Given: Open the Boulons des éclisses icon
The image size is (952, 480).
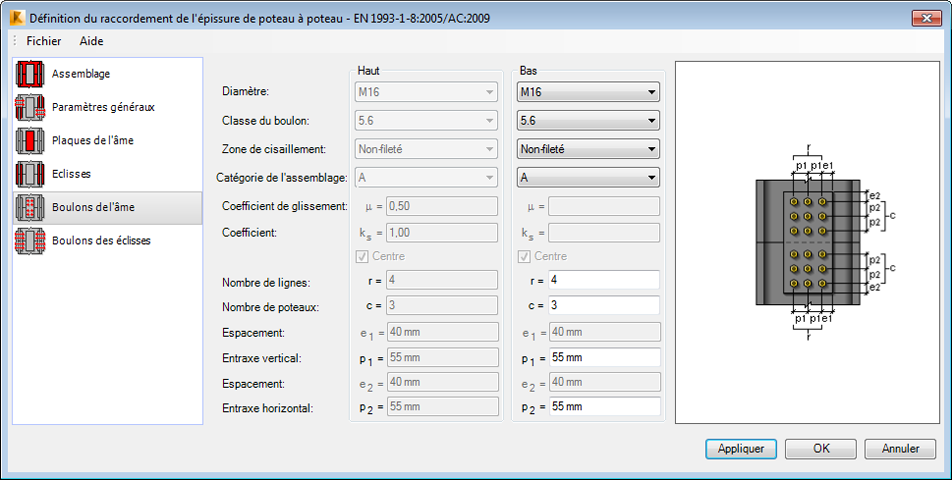Looking at the screenshot, I should point(30,240).
